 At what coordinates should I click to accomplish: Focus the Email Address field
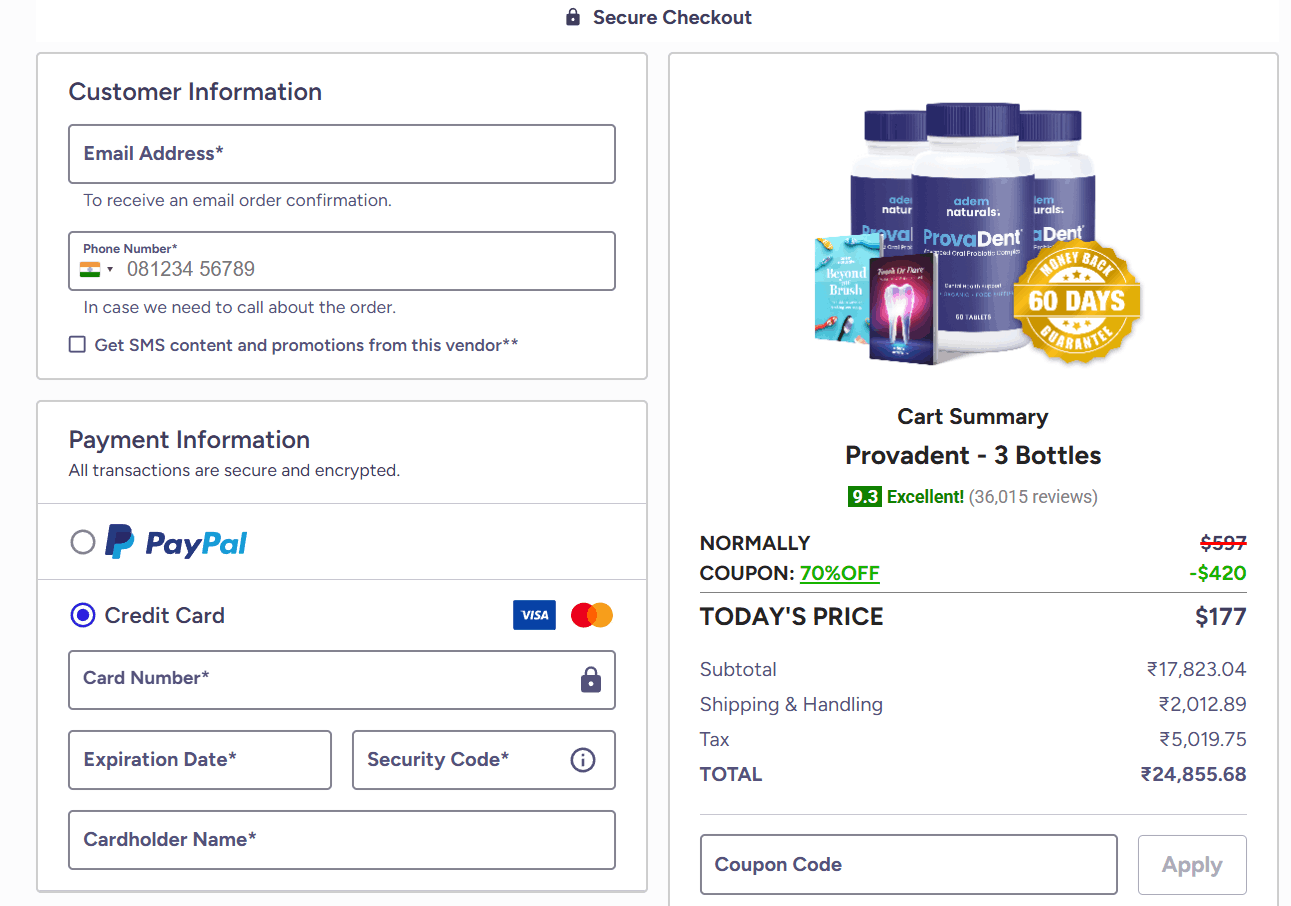(x=341, y=154)
